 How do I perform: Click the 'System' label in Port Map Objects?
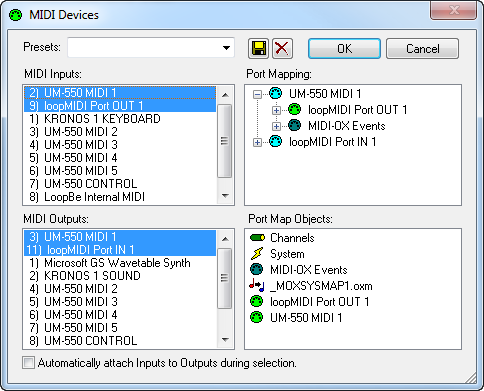pyautogui.click(x=287, y=254)
